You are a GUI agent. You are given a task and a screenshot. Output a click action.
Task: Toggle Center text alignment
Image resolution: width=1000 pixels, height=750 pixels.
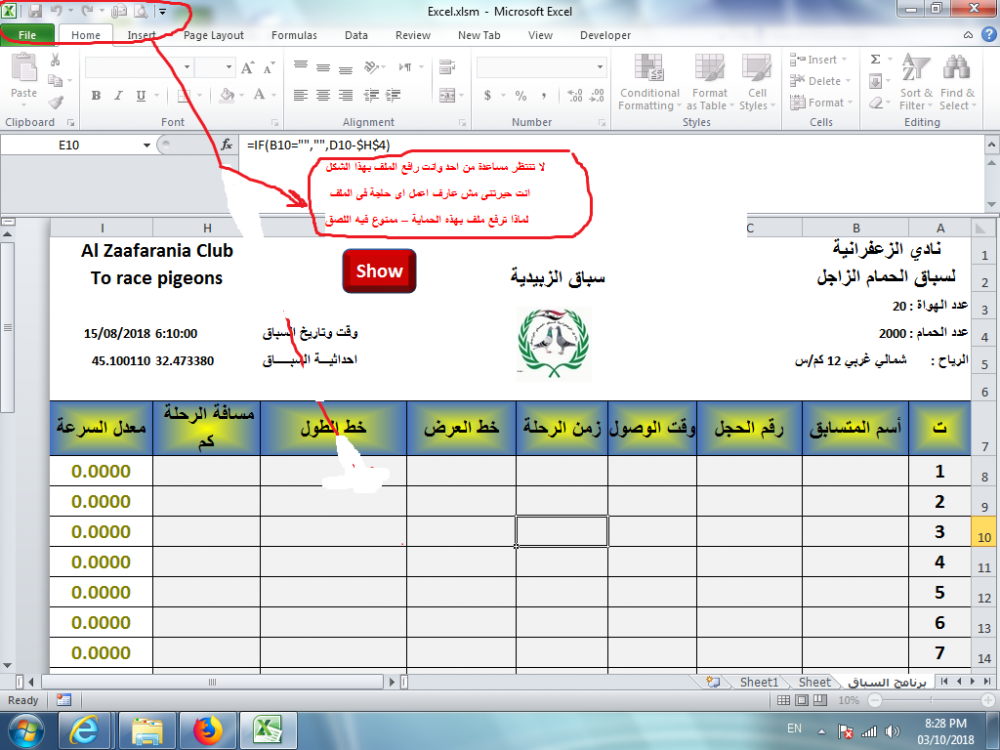[x=323, y=96]
